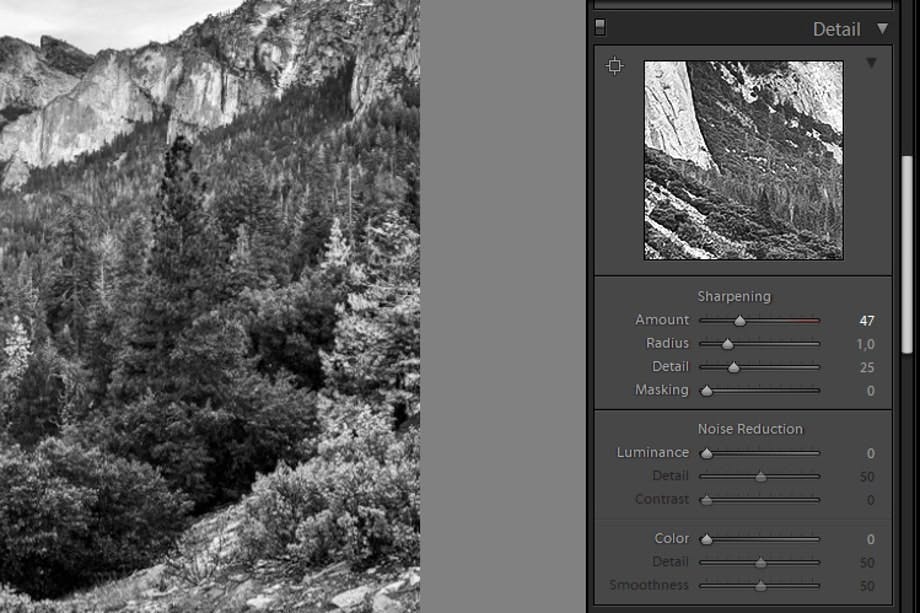Hide the sharpening preview with small triangle
This screenshot has width=920, height=613.
(x=871, y=63)
